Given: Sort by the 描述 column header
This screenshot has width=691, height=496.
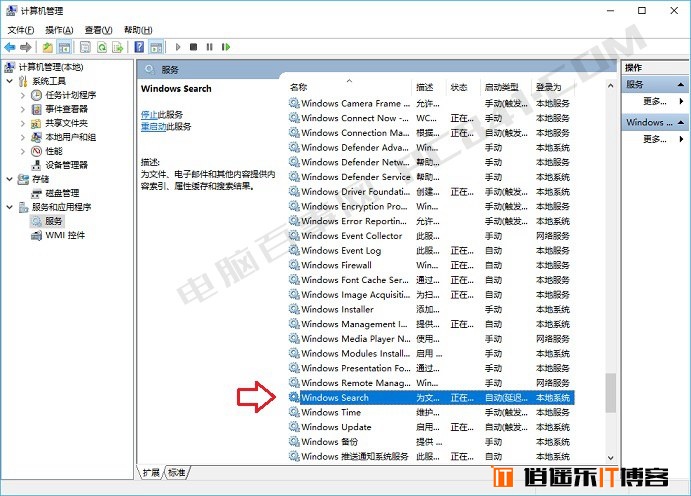Looking at the screenshot, I should click(x=429, y=87).
